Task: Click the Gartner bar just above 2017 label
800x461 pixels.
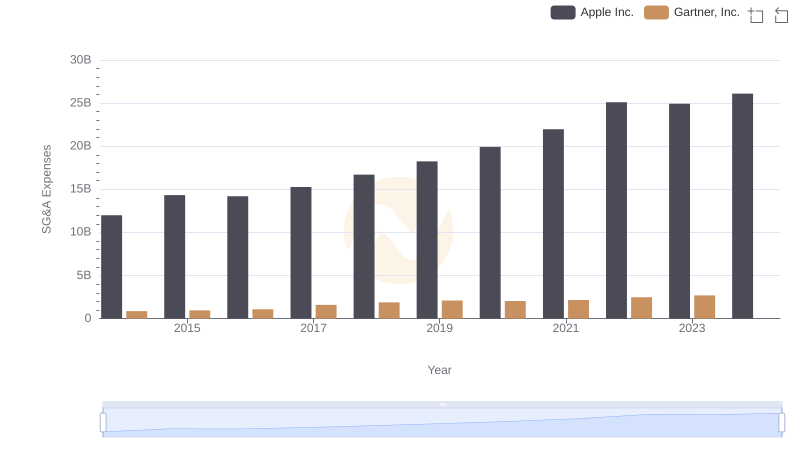Action: (326, 312)
